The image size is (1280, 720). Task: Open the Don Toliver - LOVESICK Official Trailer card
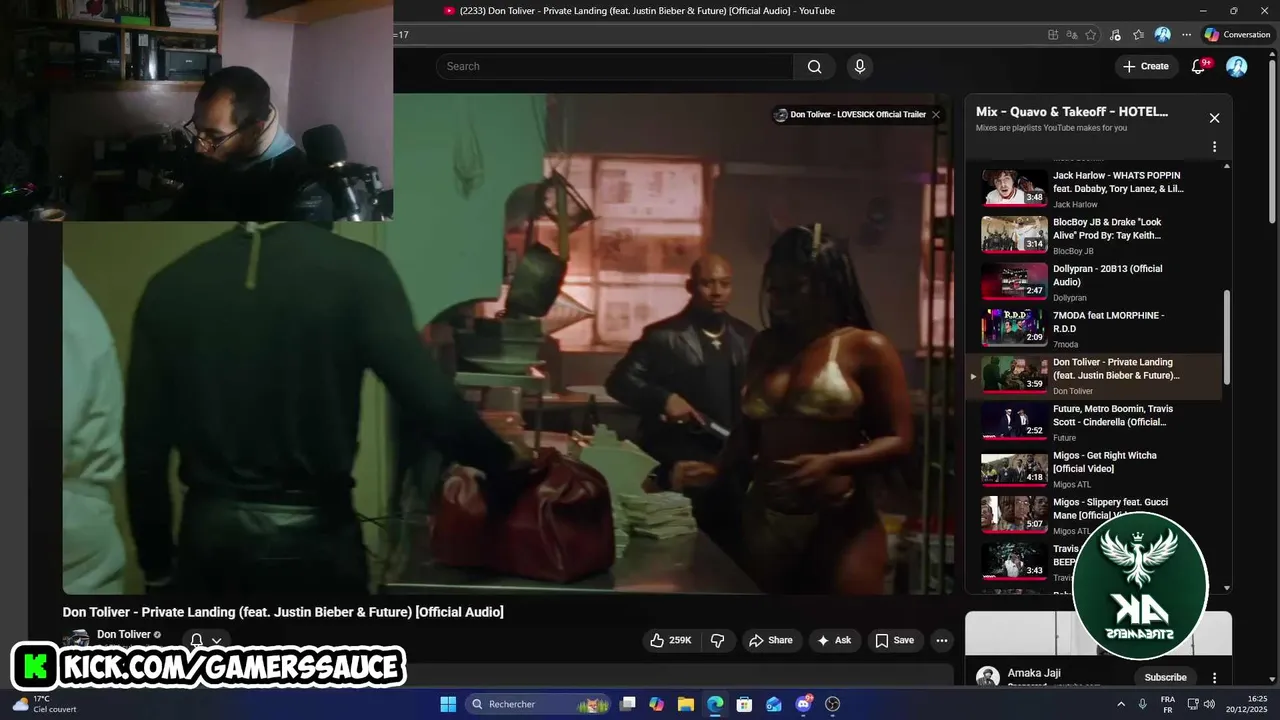coord(850,114)
